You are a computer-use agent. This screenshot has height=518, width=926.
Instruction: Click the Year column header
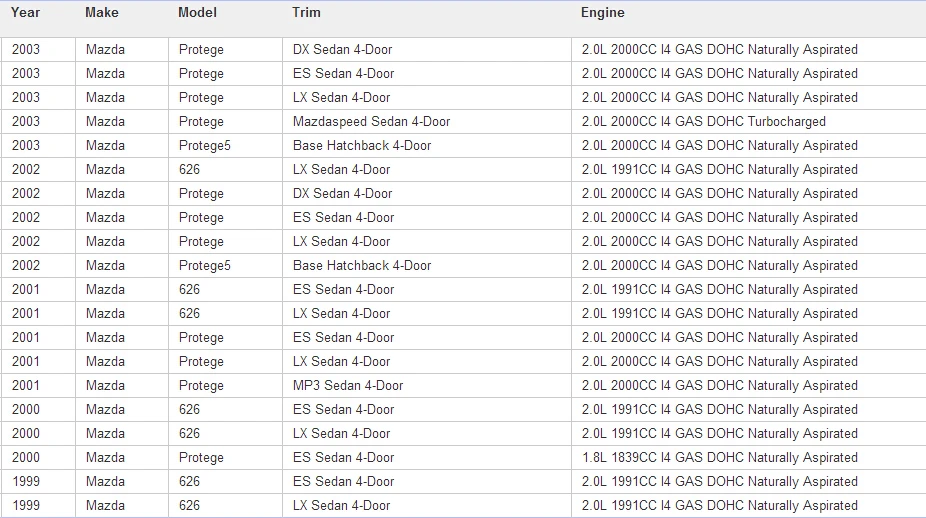[x=25, y=13]
